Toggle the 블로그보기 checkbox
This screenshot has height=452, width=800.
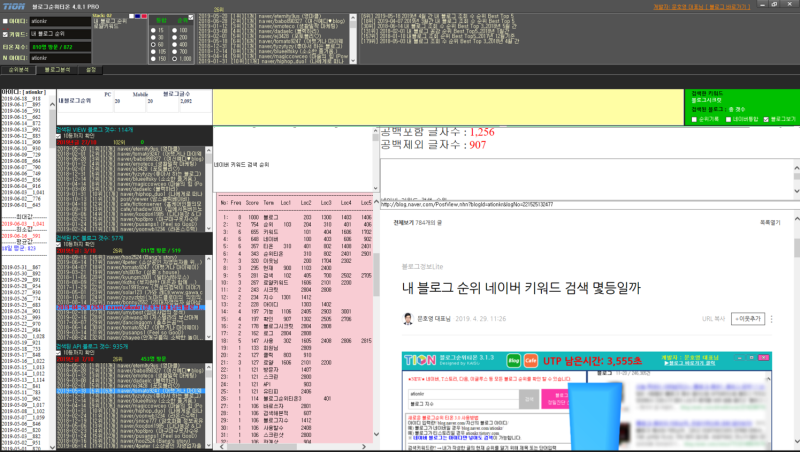tap(766, 119)
